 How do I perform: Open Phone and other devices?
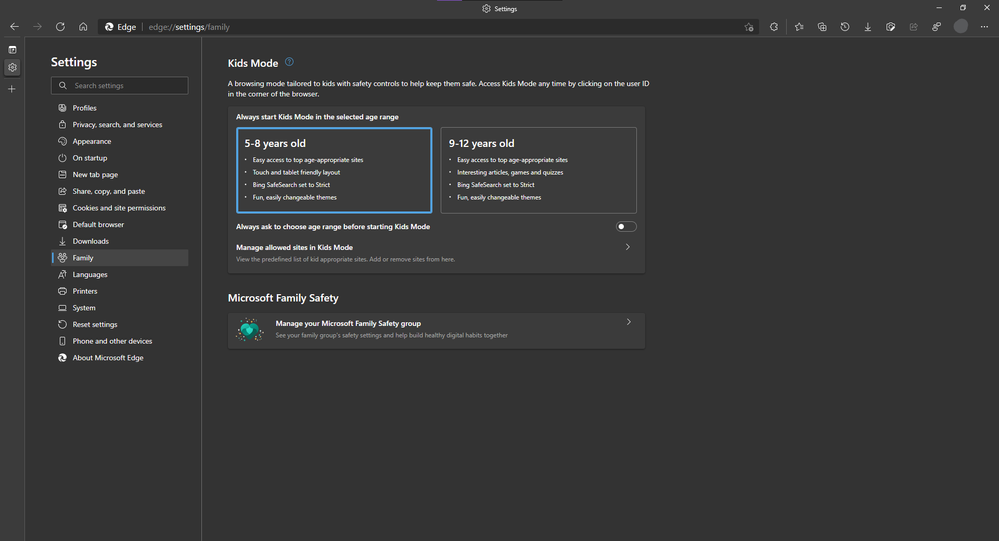coord(120,341)
